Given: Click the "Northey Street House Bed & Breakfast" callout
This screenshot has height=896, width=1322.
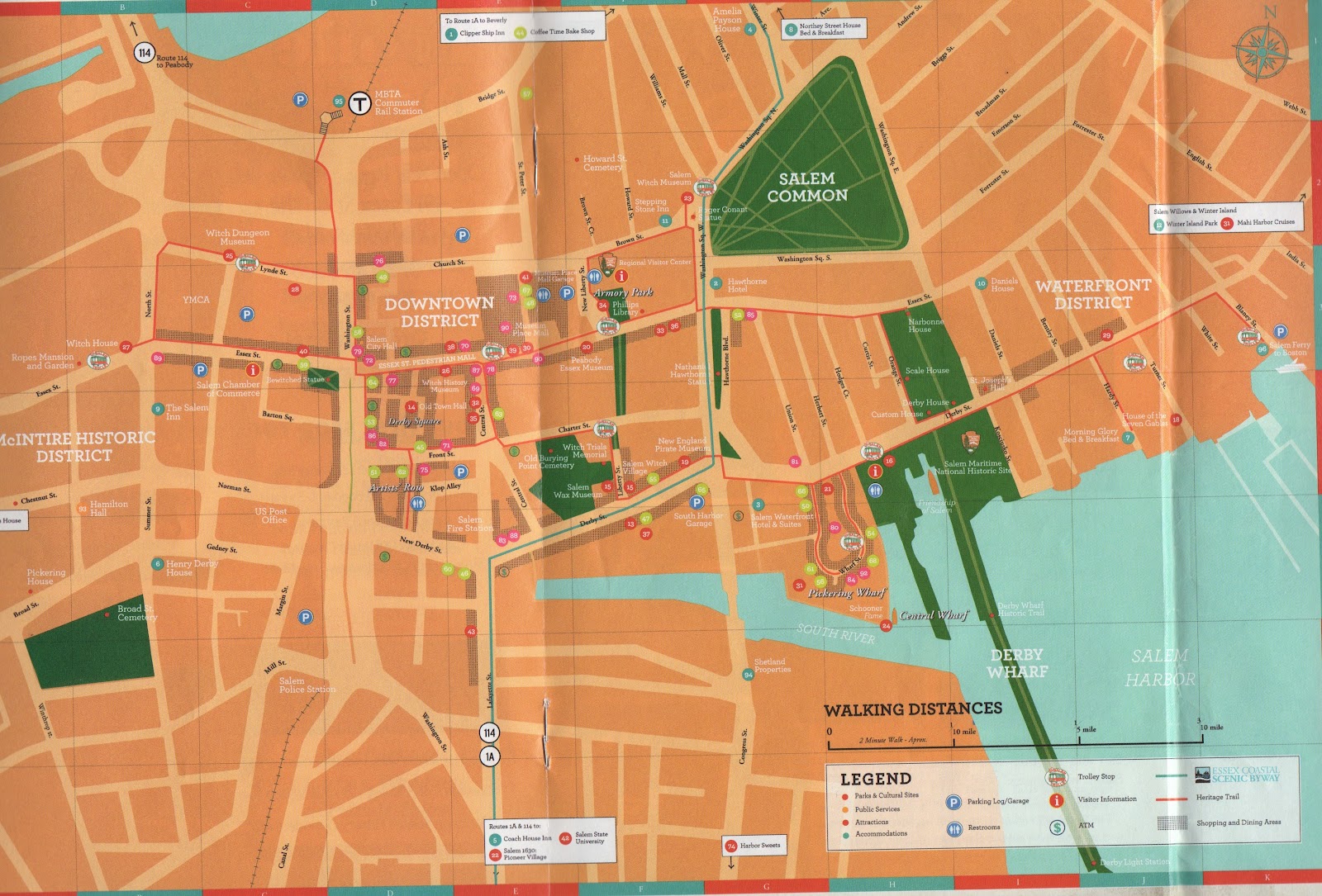Looking at the screenshot, I should (x=823, y=29).
